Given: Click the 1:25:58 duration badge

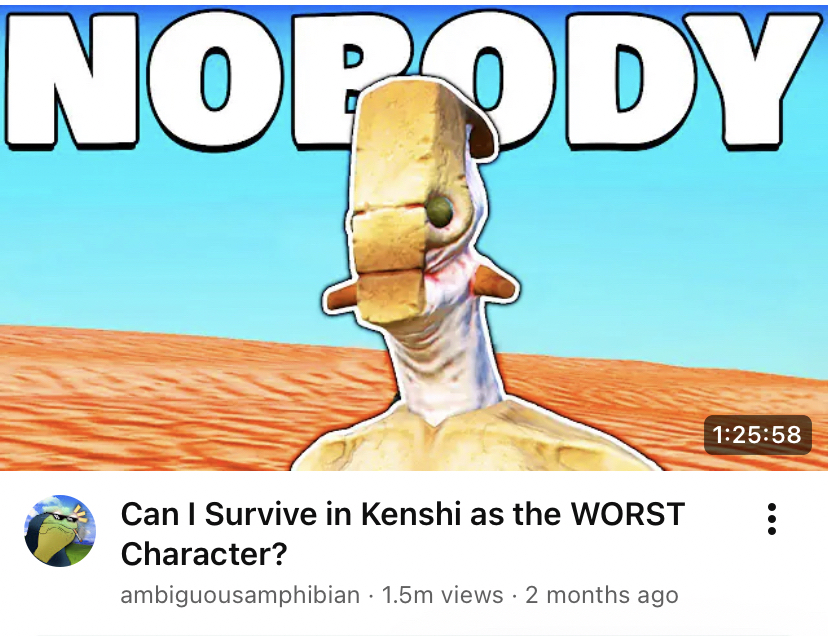Looking at the screenshot, I should (757, 434).
